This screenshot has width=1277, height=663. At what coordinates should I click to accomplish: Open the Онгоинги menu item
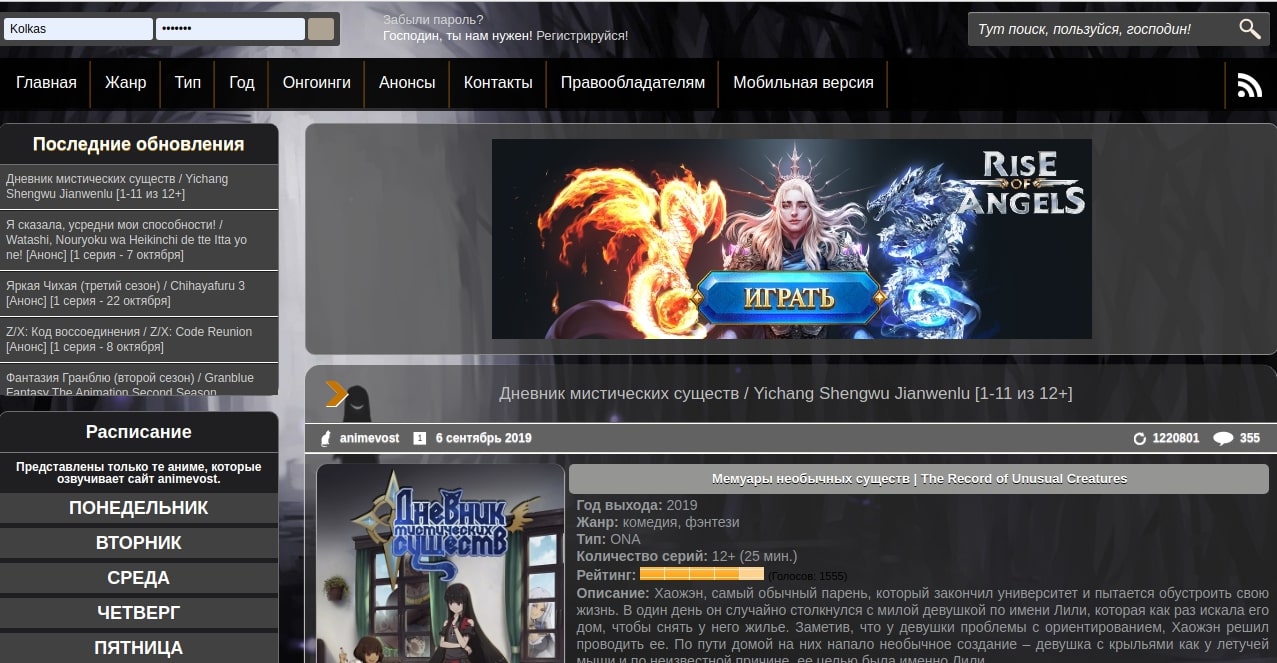tap(316, 83)
